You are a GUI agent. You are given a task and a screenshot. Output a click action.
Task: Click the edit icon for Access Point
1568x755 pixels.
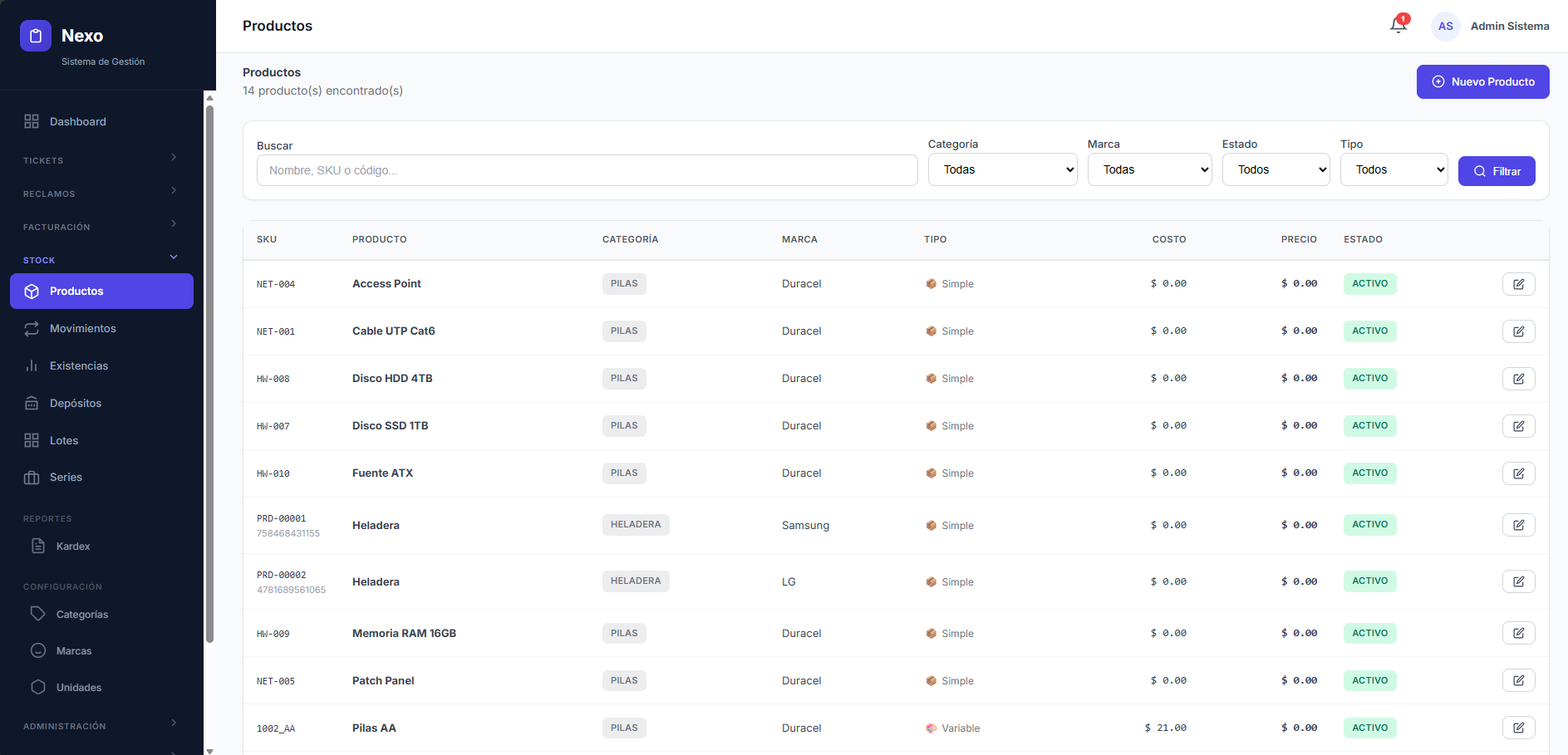click(x=1518, y=284)
